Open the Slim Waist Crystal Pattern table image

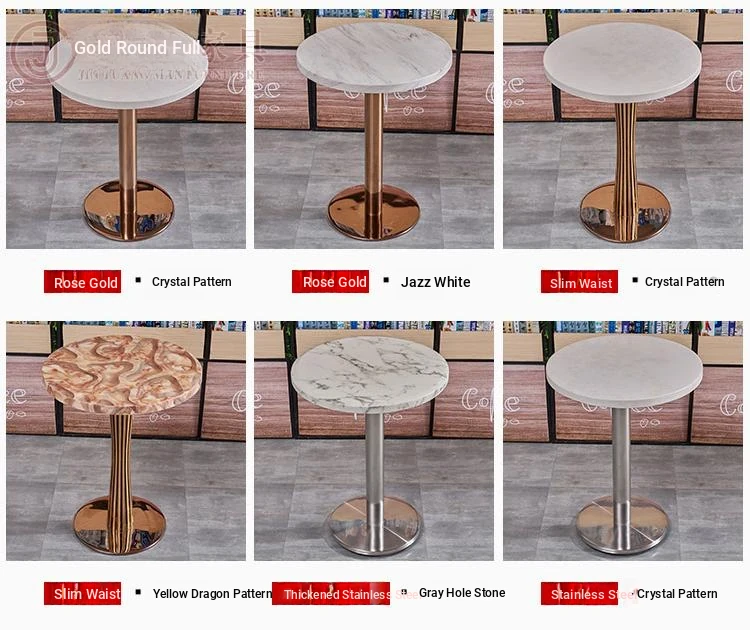[x=623, y=129]
